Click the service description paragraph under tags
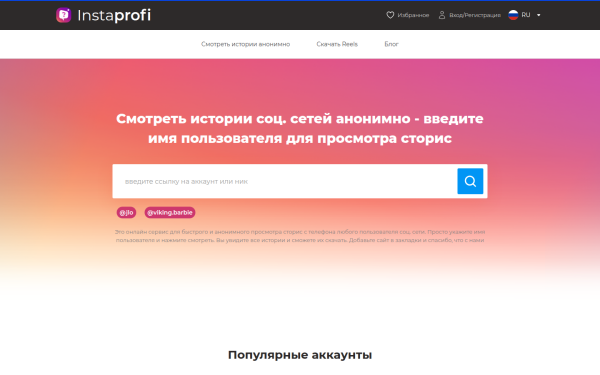The height and width of the screenshot is (375, 600). point(300,236)
